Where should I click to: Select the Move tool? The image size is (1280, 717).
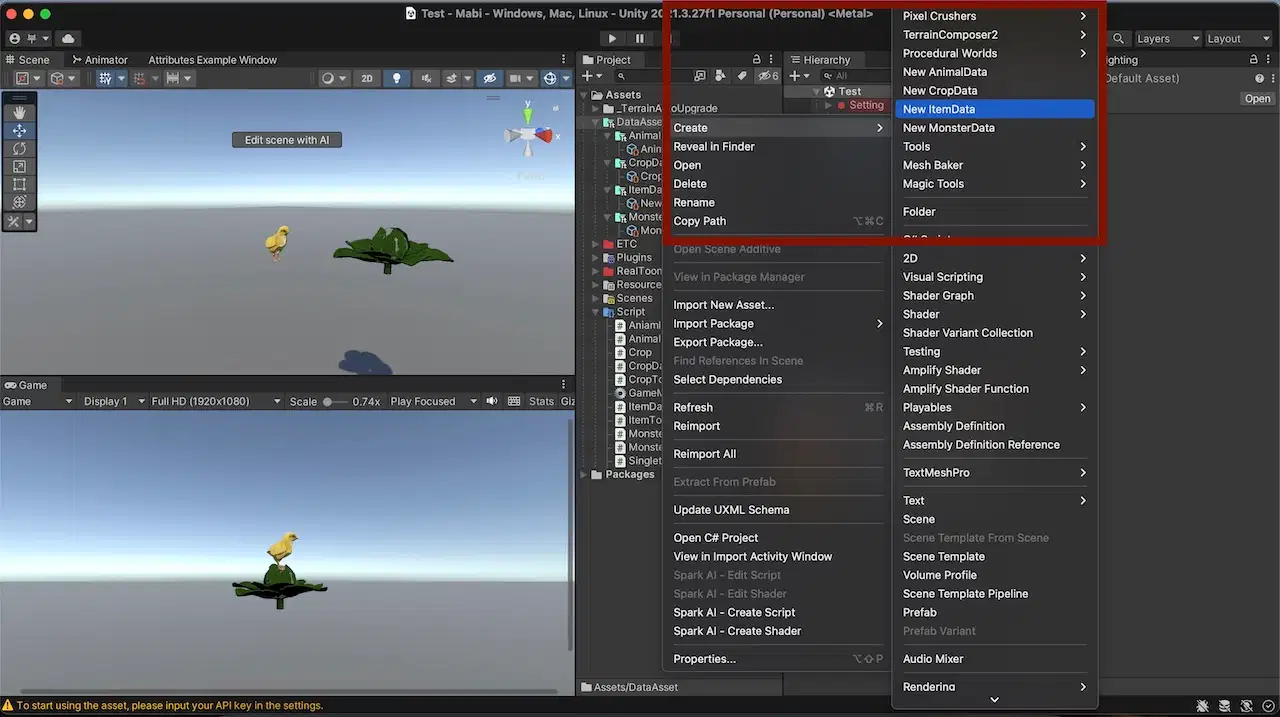click(x=19, y=130)
